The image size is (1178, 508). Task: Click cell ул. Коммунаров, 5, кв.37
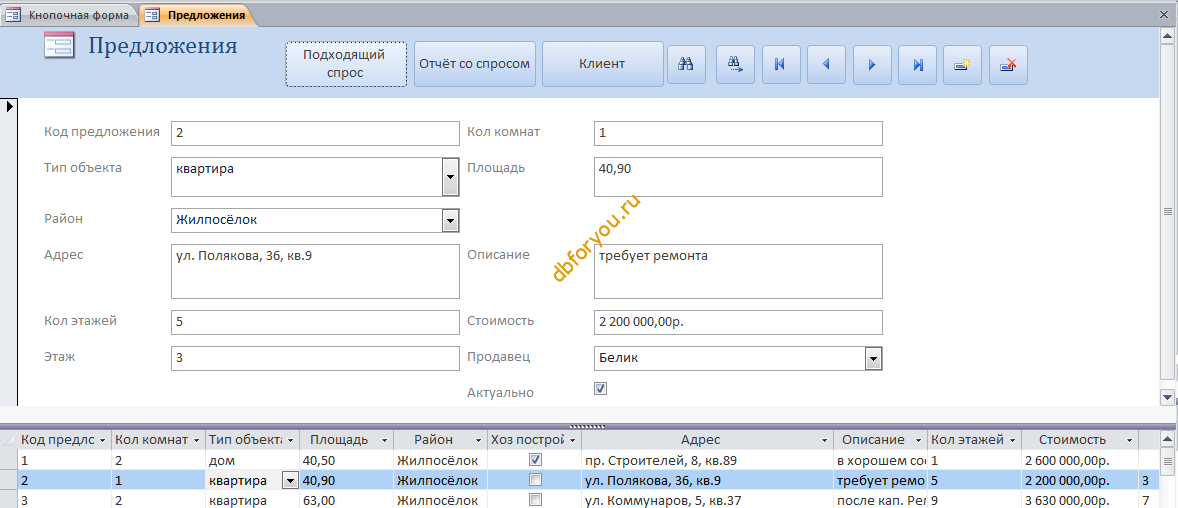tap(707, 500)
